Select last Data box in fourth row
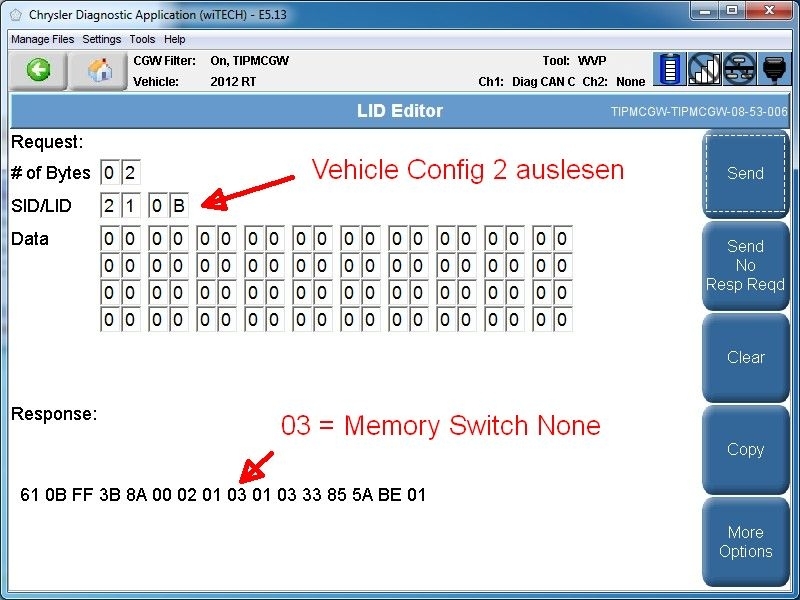This screenshot has width=800, height=600. coord(562,319)
